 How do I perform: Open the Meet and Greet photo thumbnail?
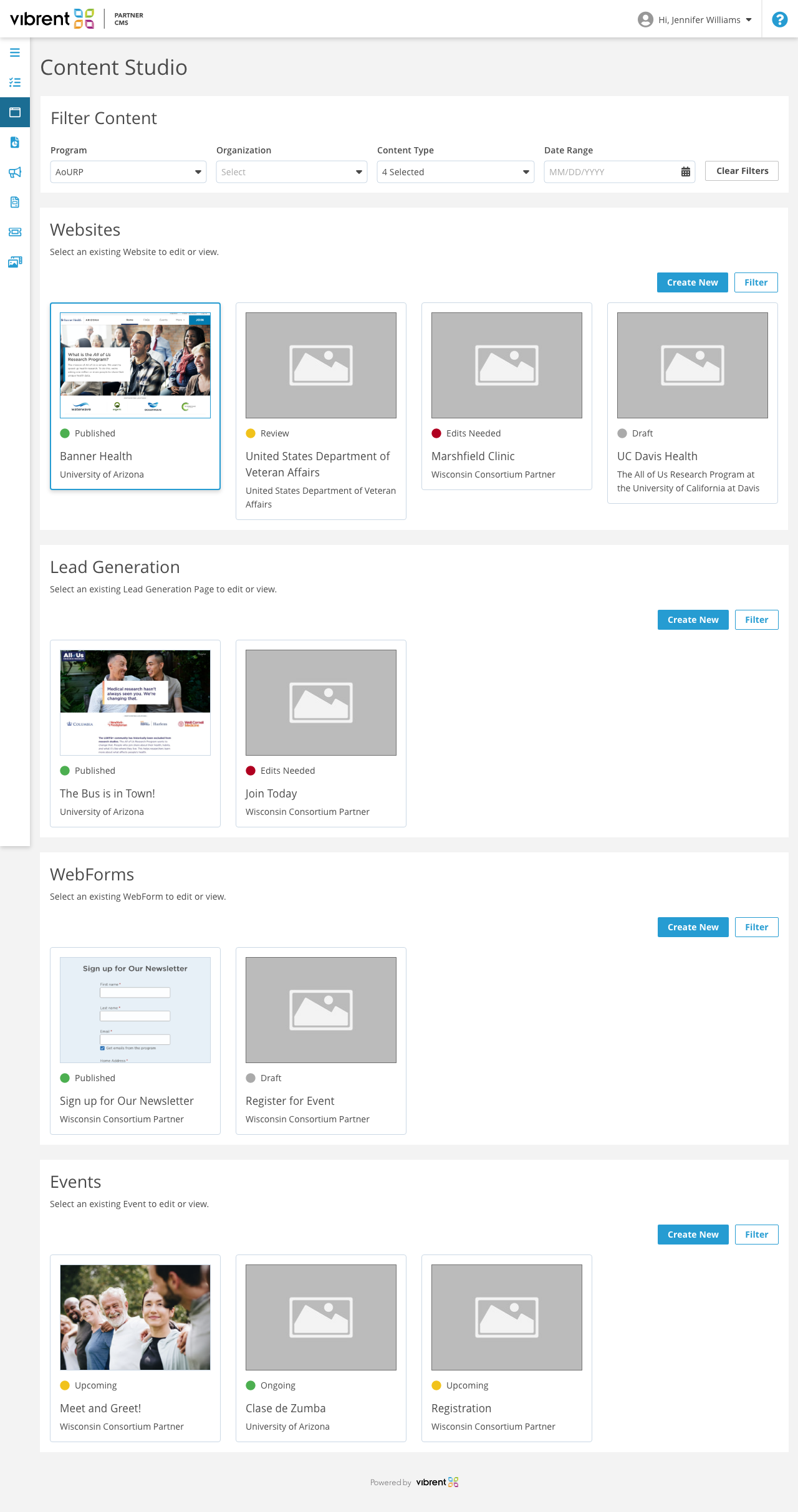click(x=135, y=1317)
